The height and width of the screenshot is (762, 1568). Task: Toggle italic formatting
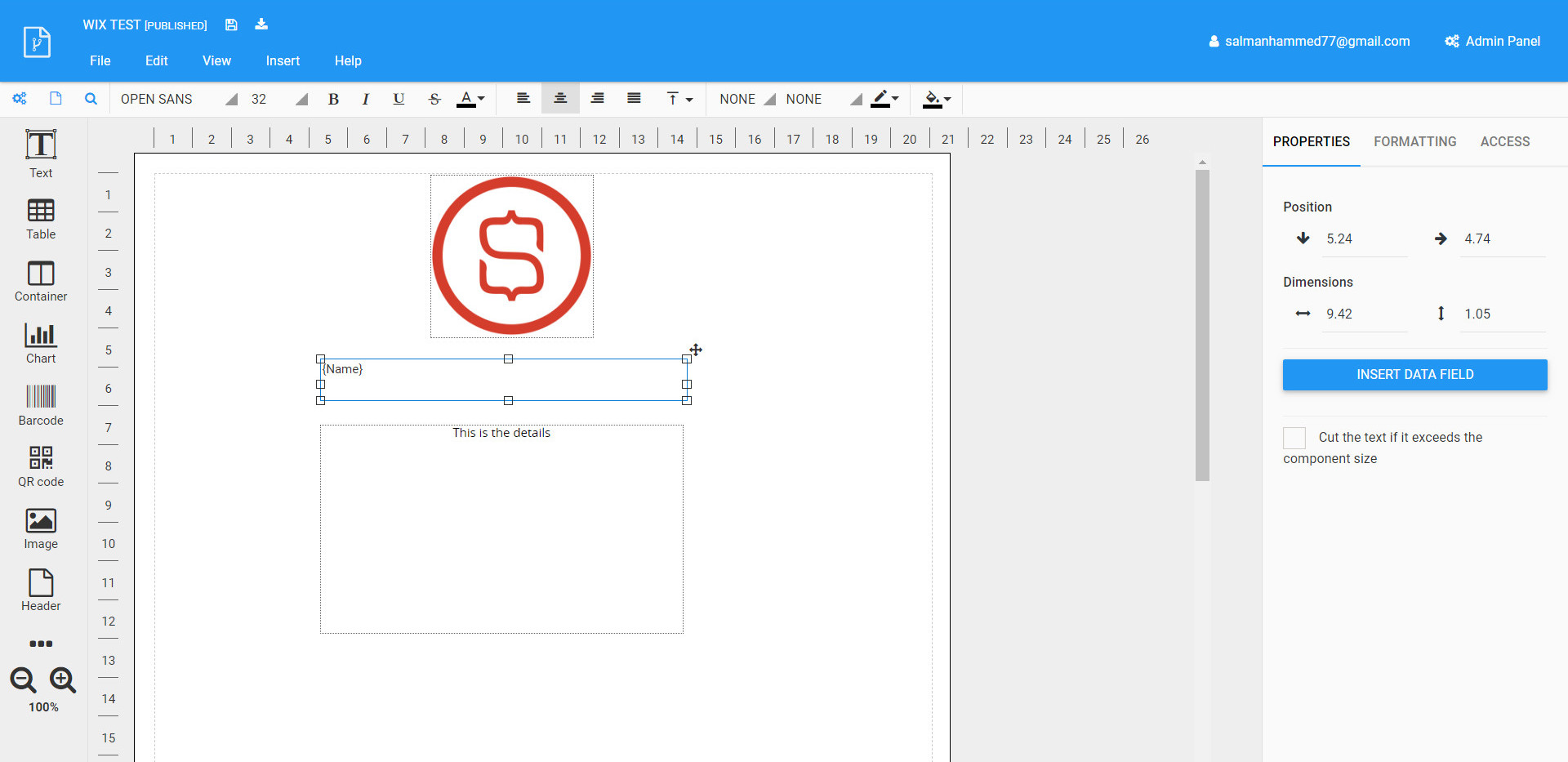tap(366, 99)
